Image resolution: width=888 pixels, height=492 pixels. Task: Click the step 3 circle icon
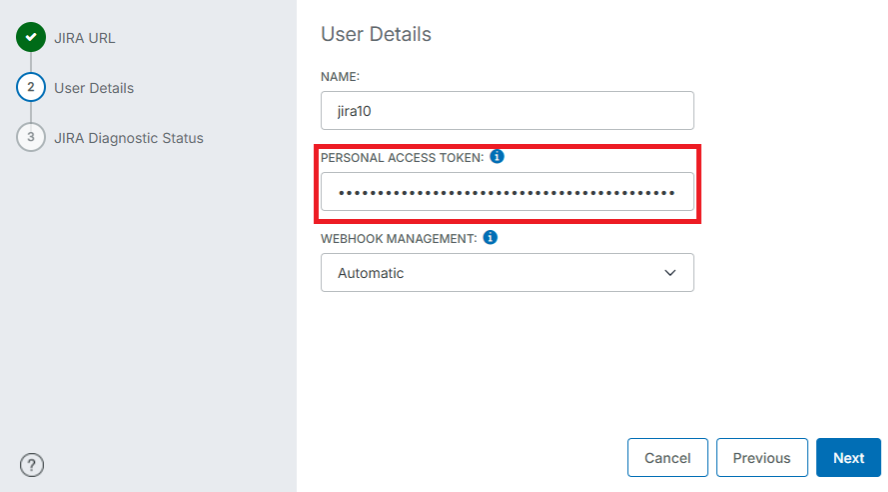(31, 138)
